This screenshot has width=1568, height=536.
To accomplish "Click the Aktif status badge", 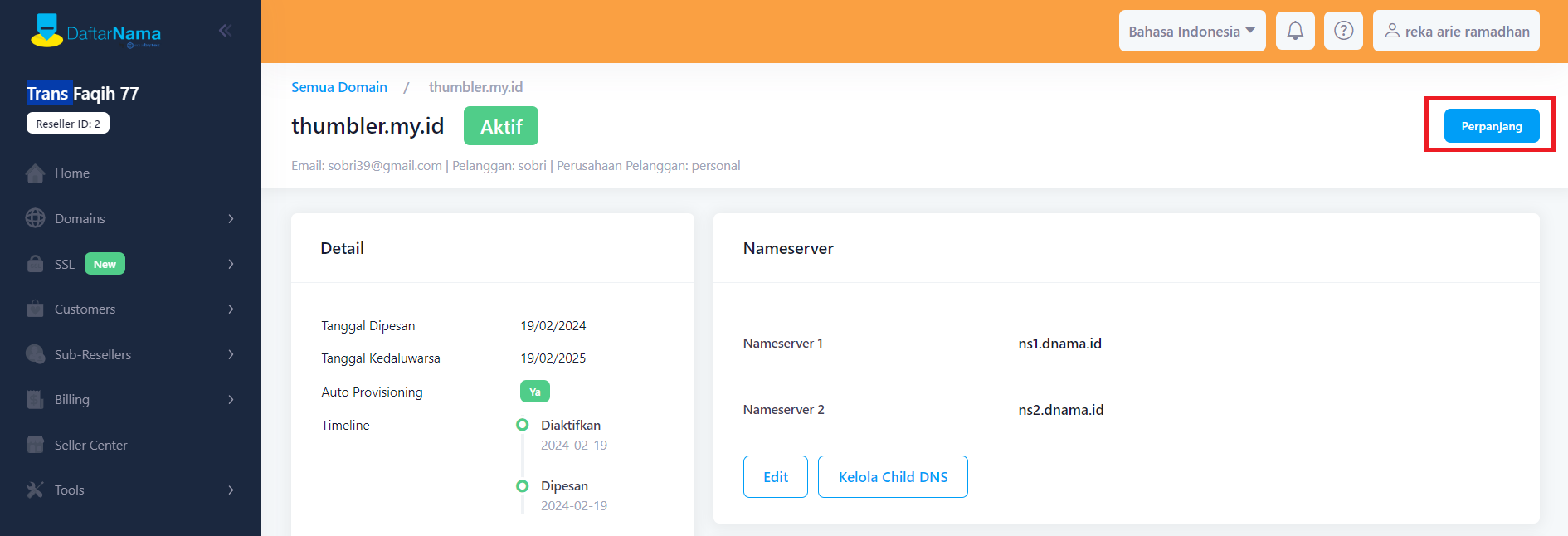I will click(x=501, y=126).
